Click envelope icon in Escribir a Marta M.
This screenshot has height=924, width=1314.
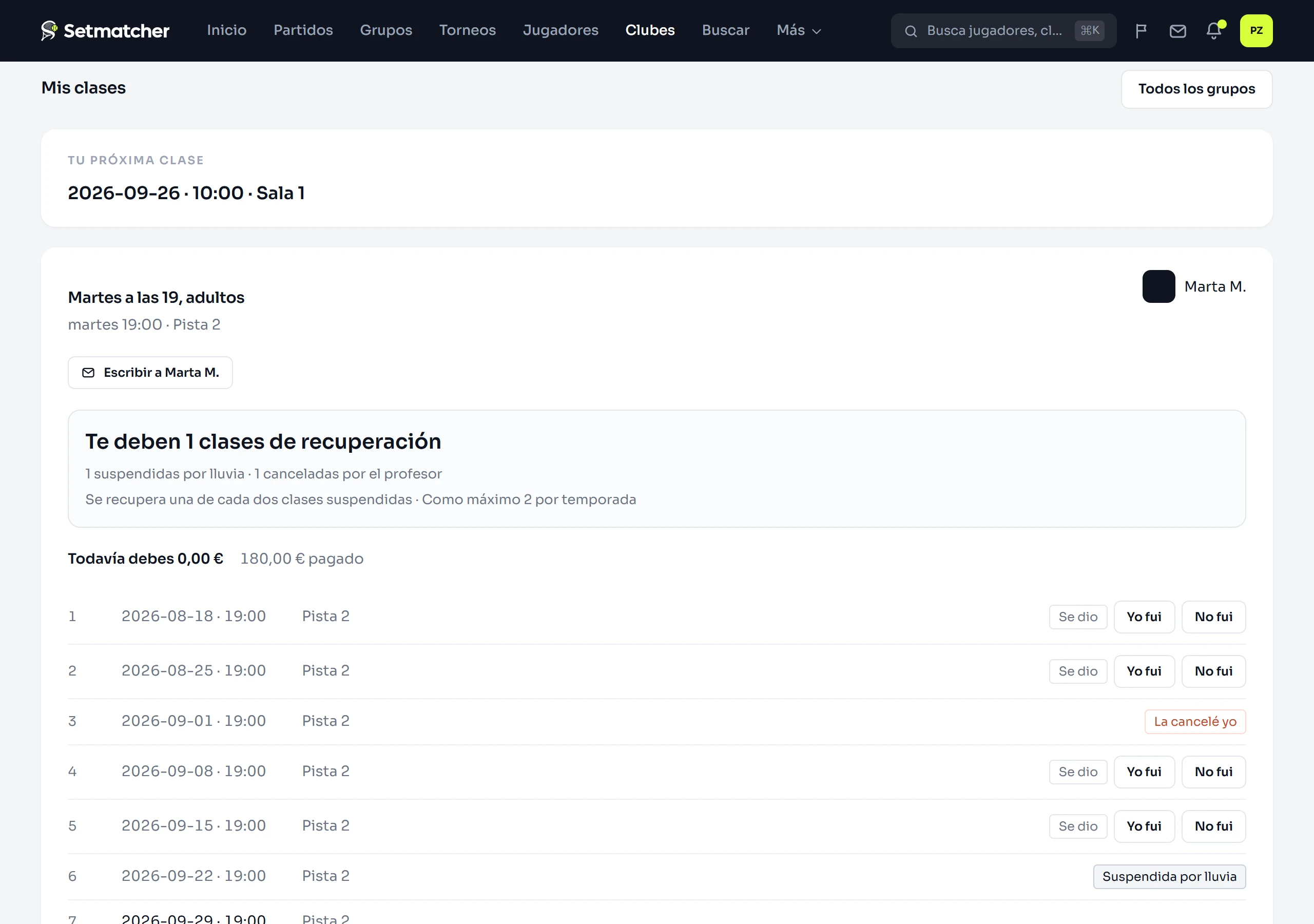(88, 373)
